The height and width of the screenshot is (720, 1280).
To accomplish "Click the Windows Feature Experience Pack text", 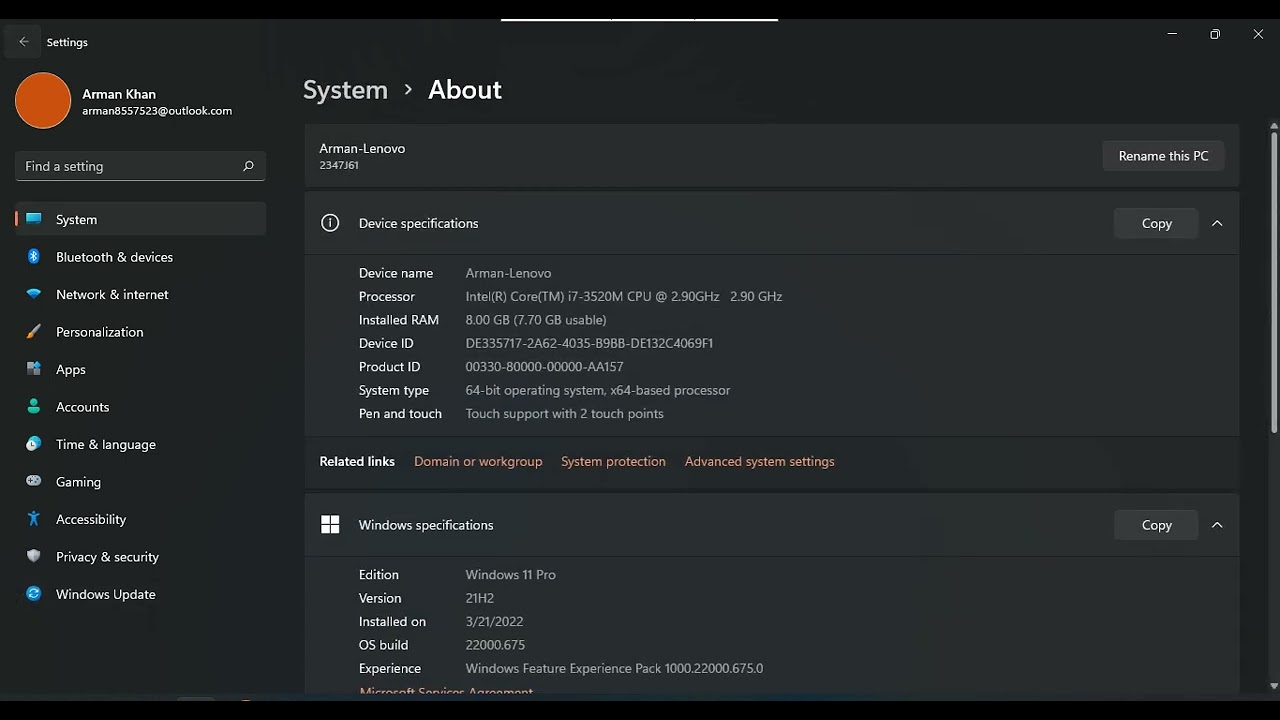I will pos(614,669).
